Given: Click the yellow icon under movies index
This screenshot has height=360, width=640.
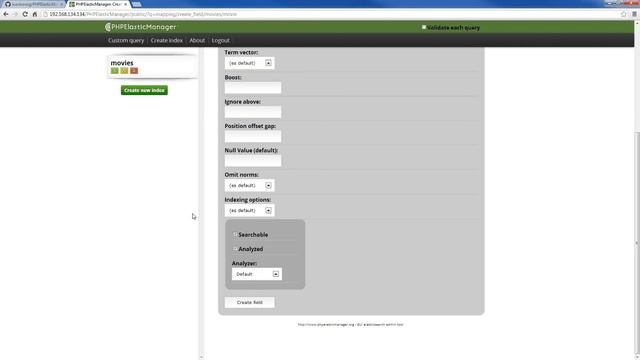Looking at the screenshot, I should (x=124, y=71).
